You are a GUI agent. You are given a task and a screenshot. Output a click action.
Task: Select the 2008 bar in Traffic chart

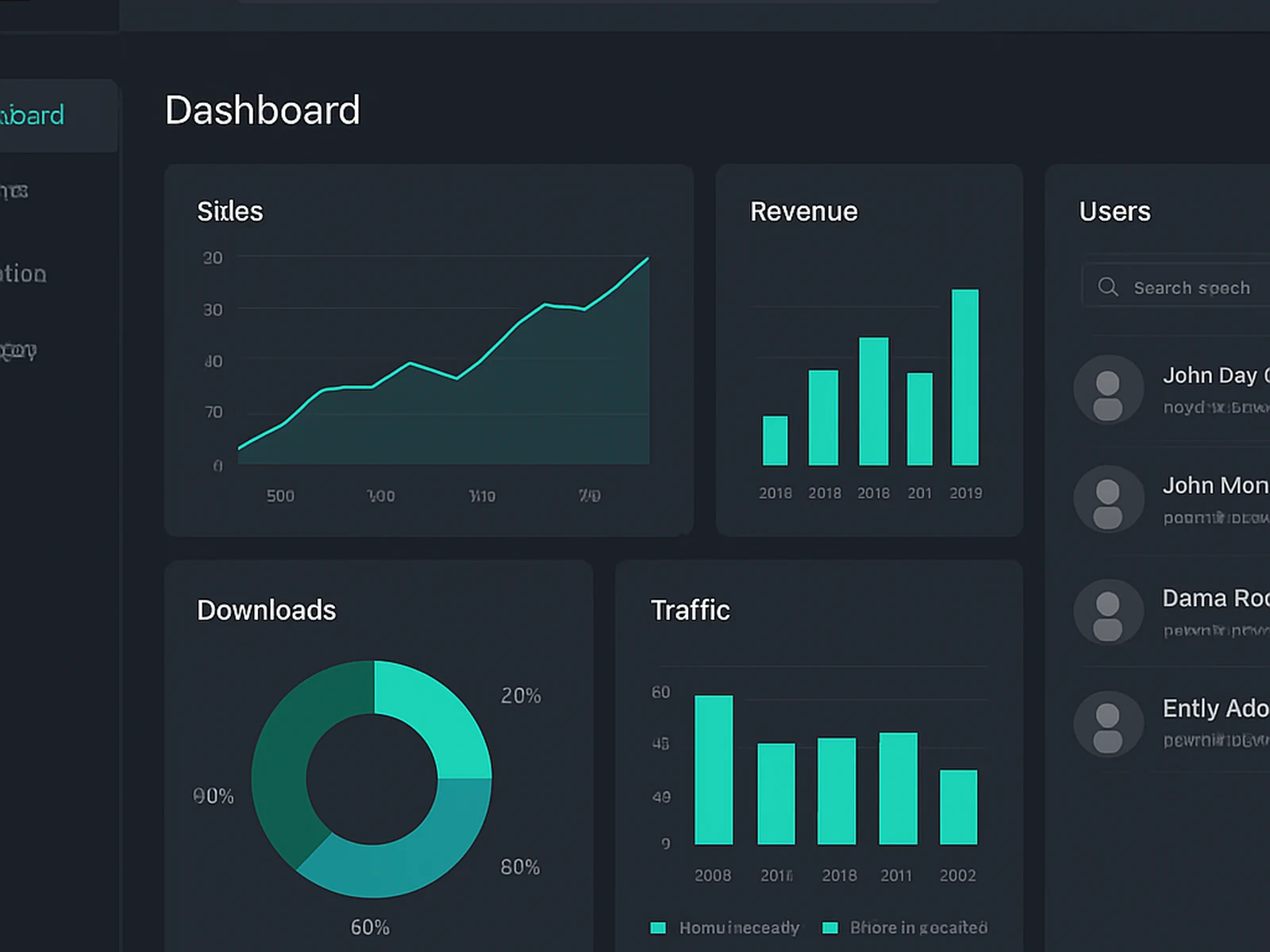click(x=714, y=770)
